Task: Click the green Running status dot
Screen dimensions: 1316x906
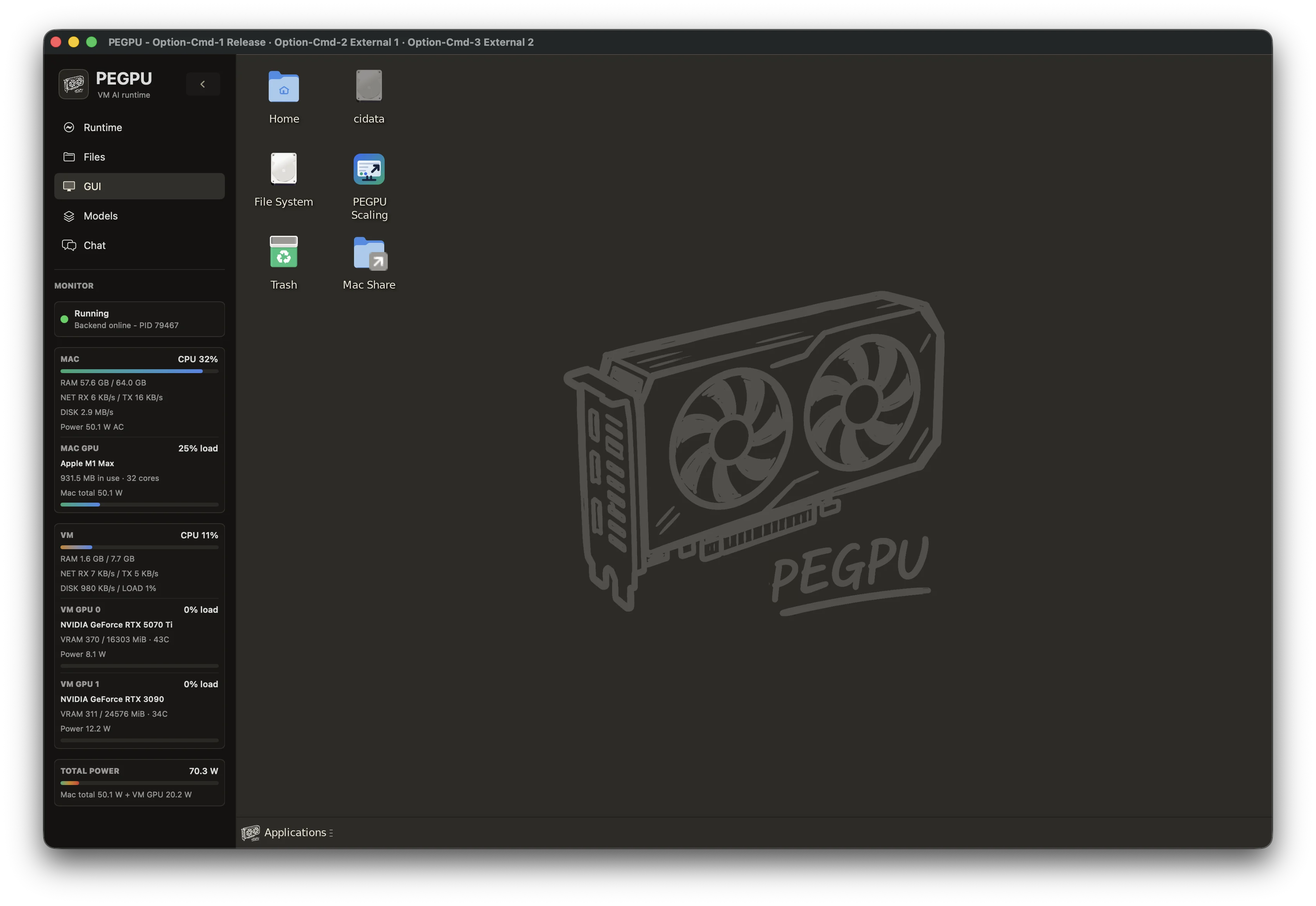Action: click(x=65, y=319)
